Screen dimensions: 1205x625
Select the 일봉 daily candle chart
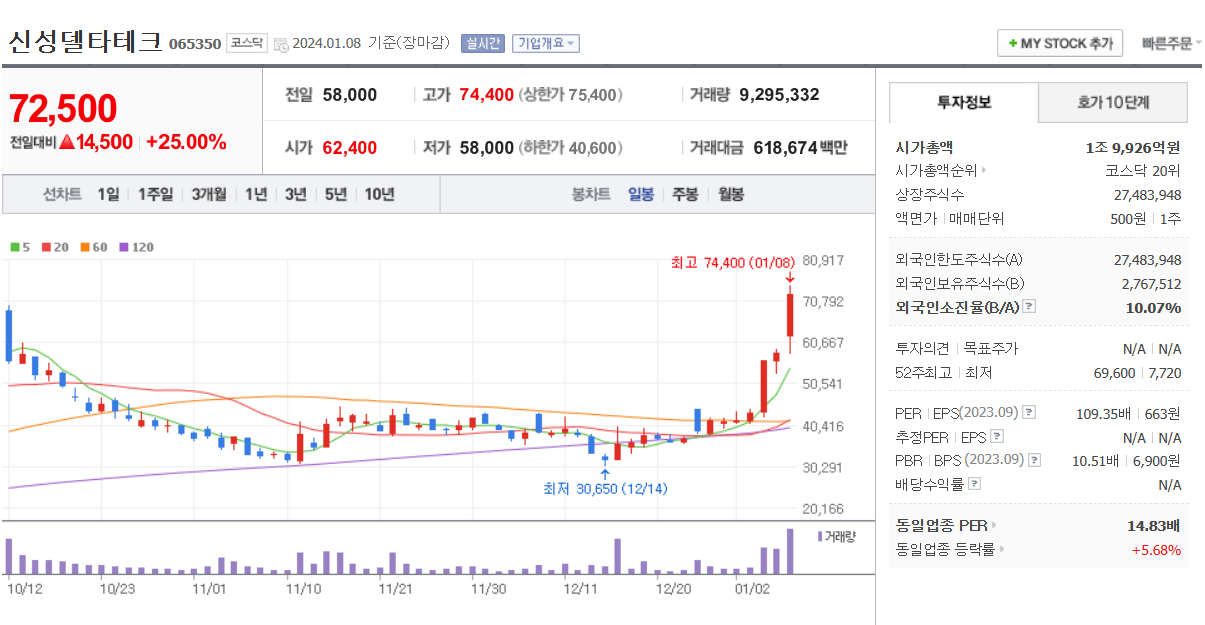[x=641, y=194]
